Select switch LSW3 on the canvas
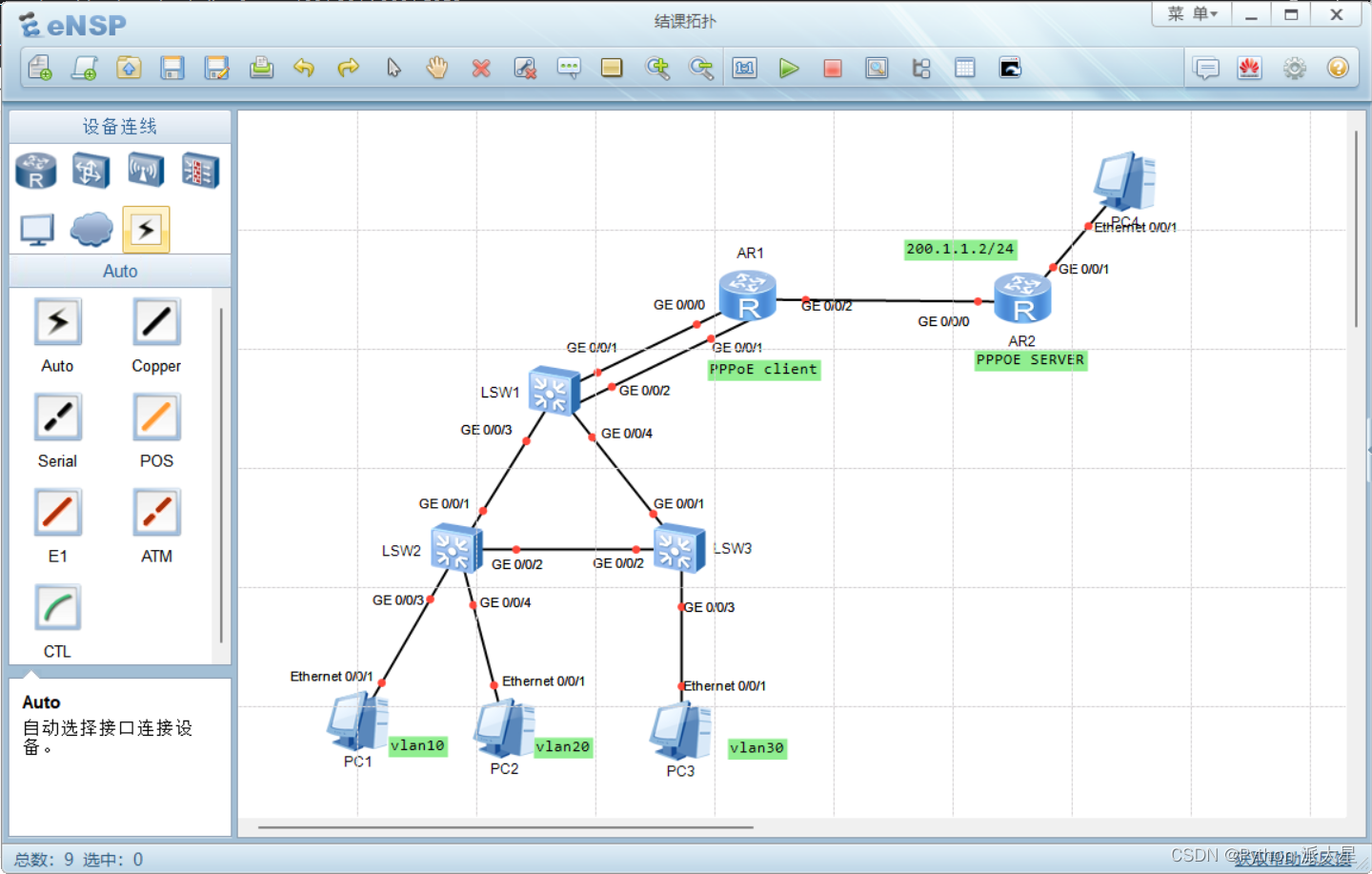Viewport: 1372px width, 874px height. click(680, 548)
